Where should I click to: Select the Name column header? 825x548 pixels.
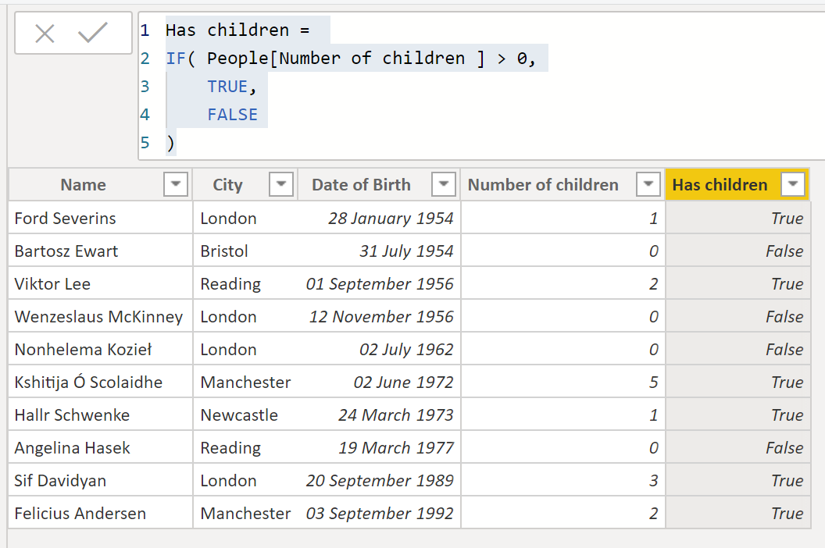click(83, 185)
